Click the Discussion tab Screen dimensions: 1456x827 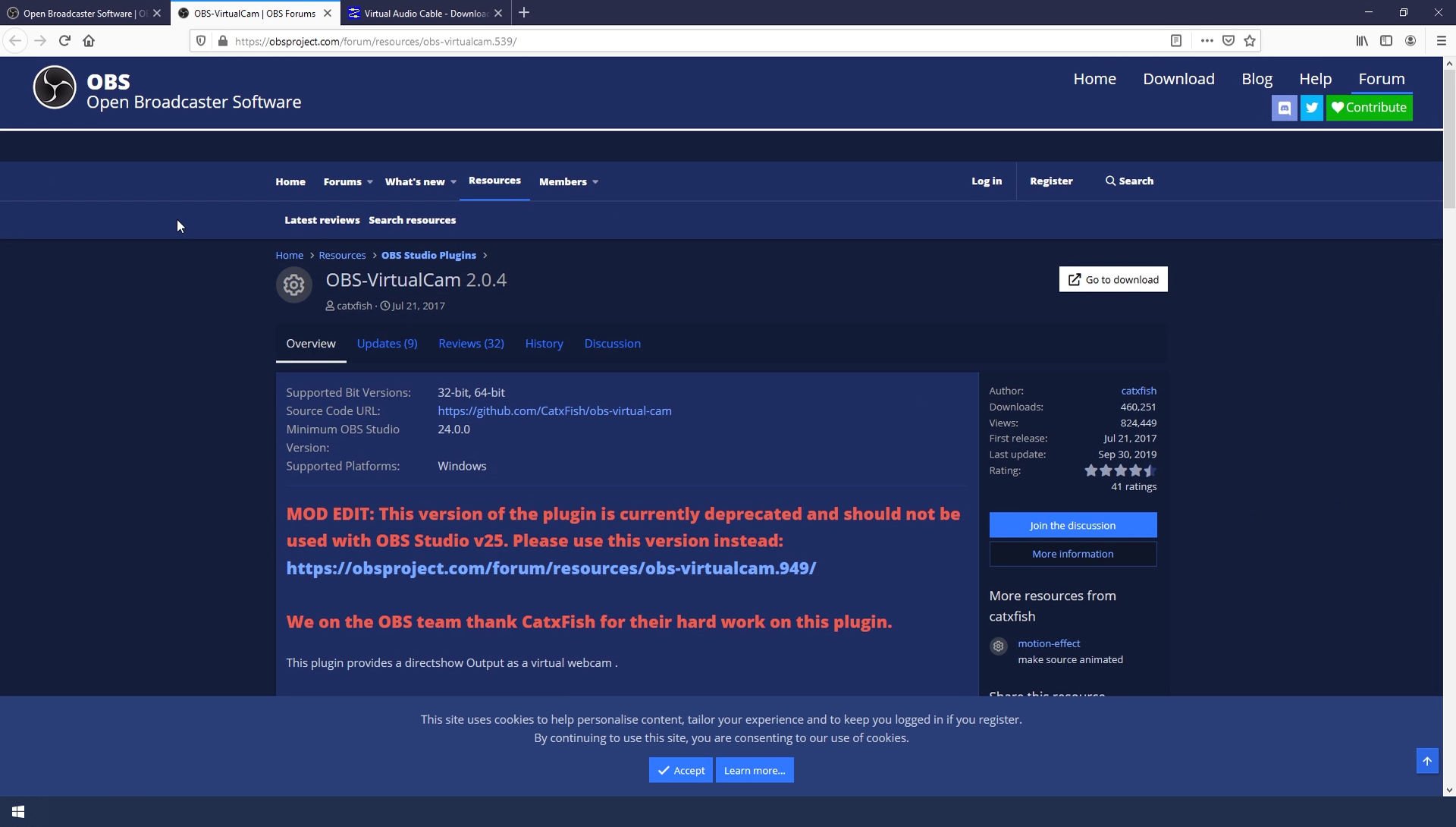point(612,343)
